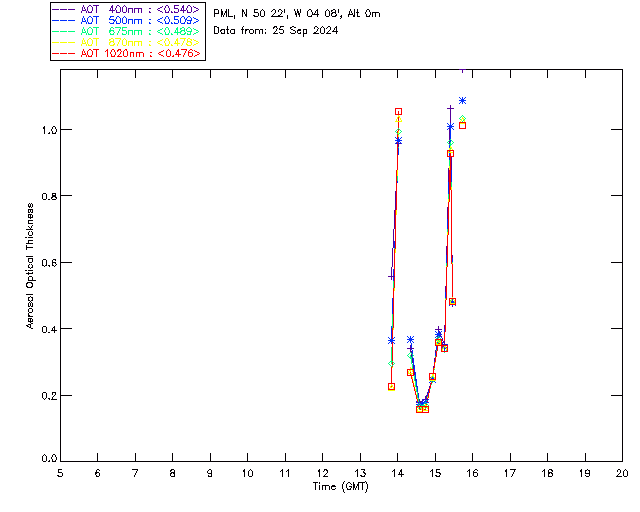Image resolution: width=640 pixels, height=512 pixels.
Task: Click the blue asterisk marker near 0.37 at 14:20
Action: click(x=411, y=340)
